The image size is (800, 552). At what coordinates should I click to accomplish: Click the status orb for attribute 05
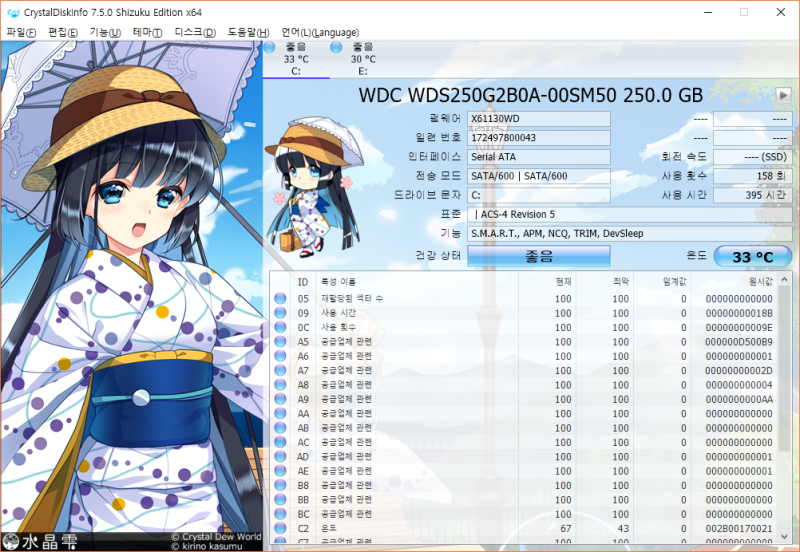(280, 298)
